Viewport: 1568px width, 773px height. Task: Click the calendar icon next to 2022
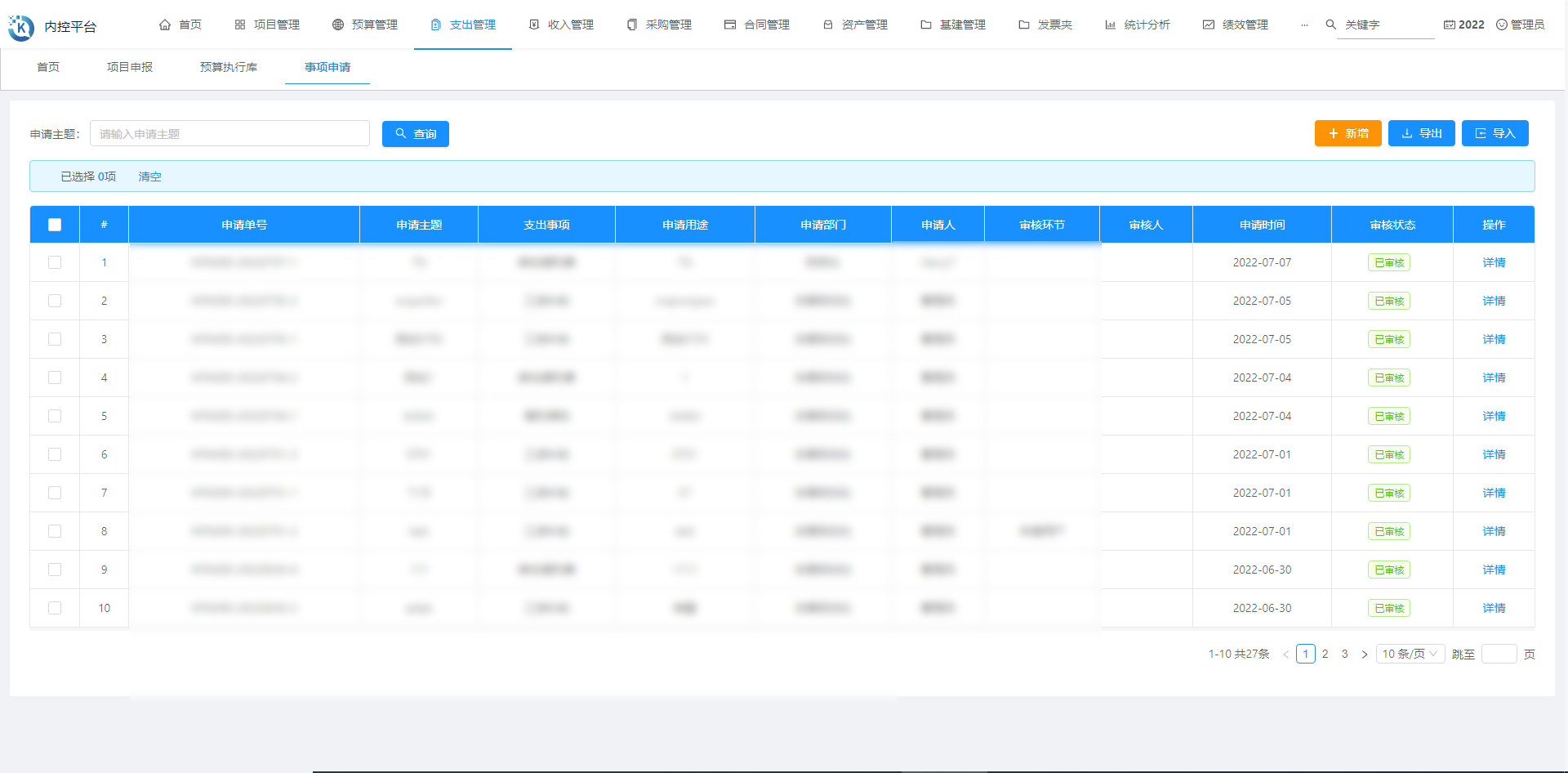point(1449,25)
